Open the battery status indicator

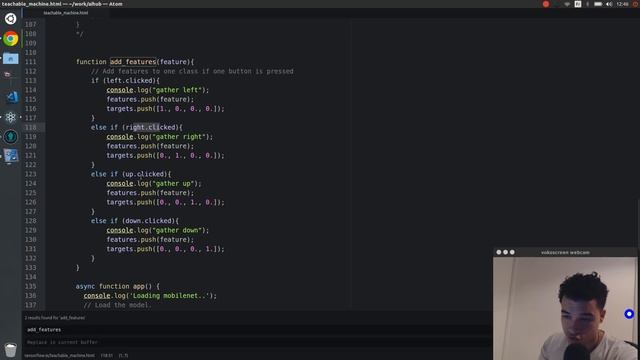pos(598,4)
